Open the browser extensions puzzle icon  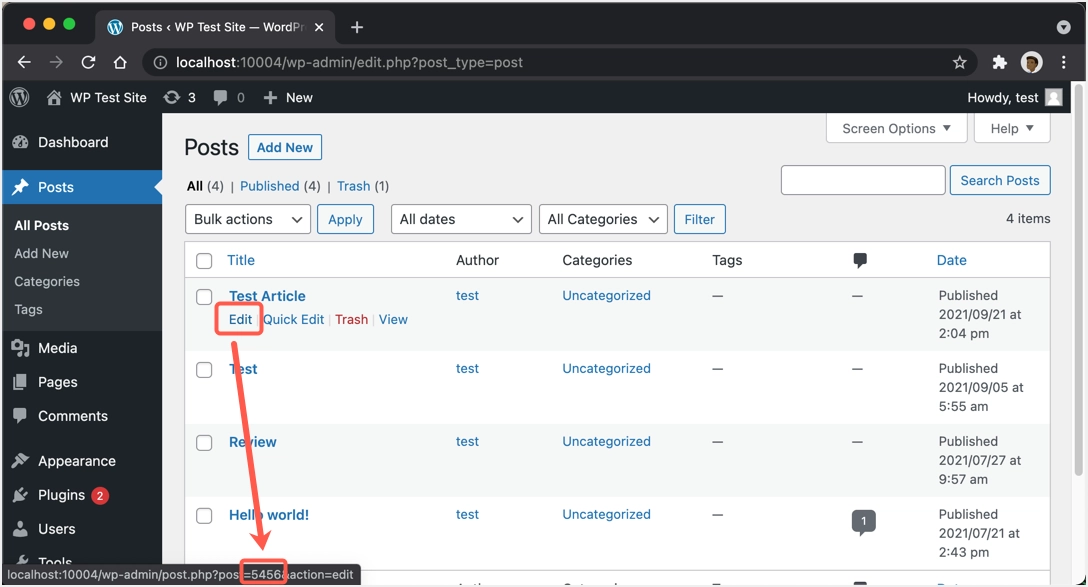(998, 62)
